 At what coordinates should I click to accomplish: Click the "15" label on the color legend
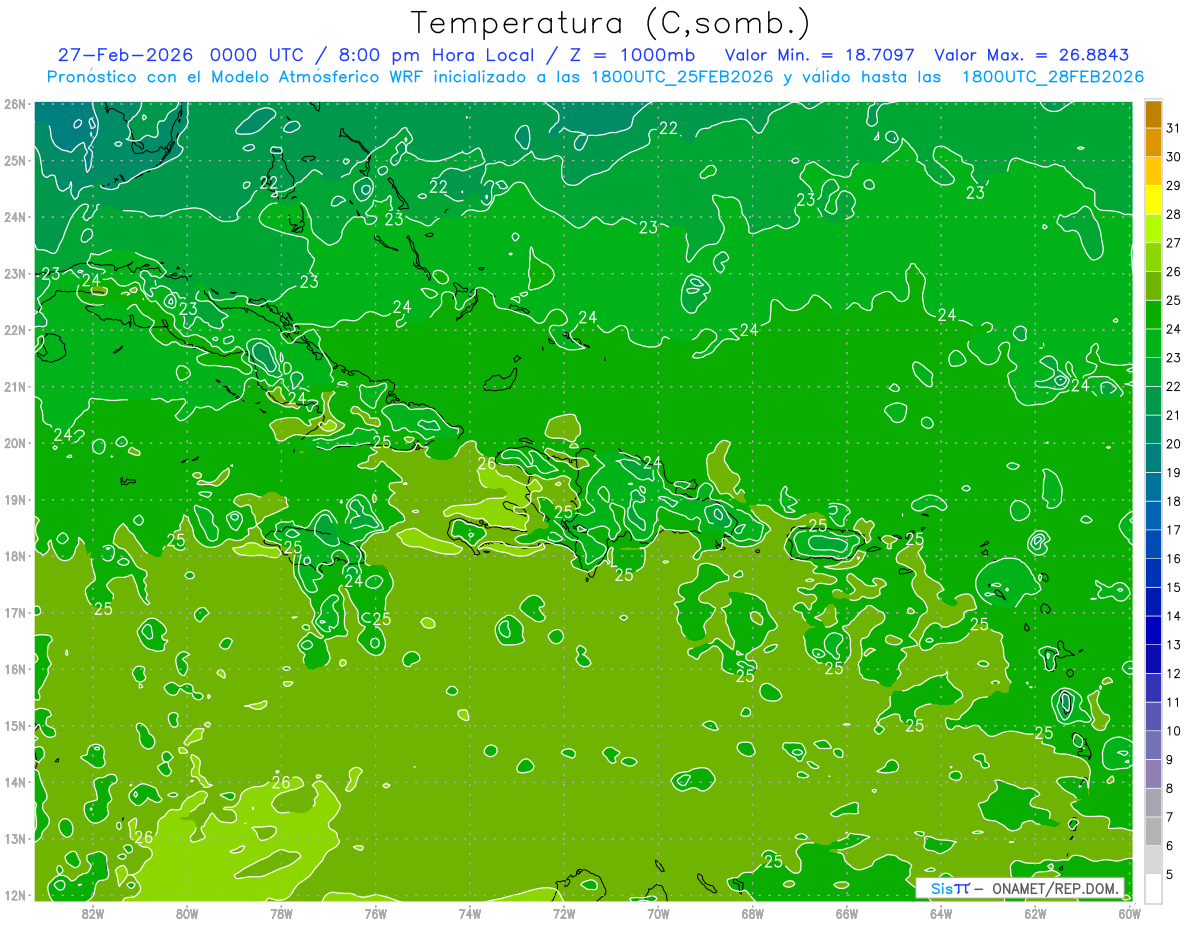(x=1173, y=587)
